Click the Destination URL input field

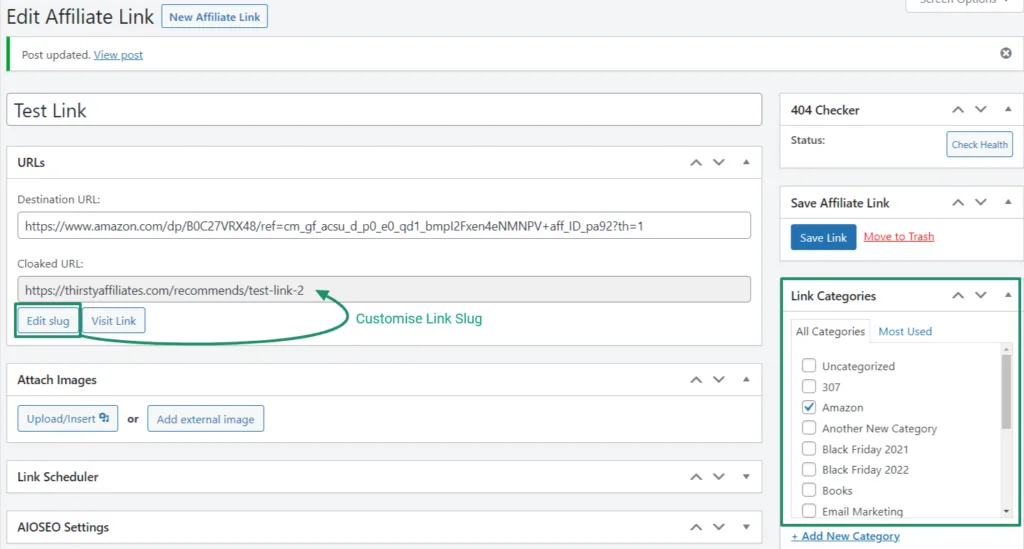[384, 226]
